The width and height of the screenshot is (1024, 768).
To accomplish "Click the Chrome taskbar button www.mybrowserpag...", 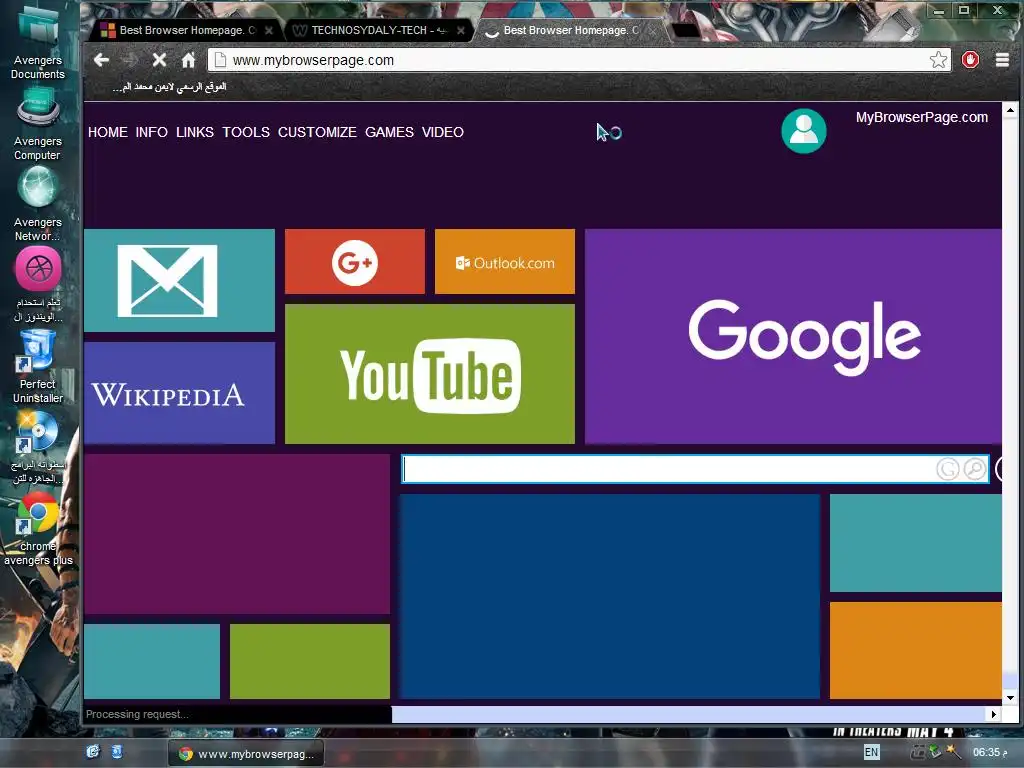I will pyautogui.click(x=246, y=754).
